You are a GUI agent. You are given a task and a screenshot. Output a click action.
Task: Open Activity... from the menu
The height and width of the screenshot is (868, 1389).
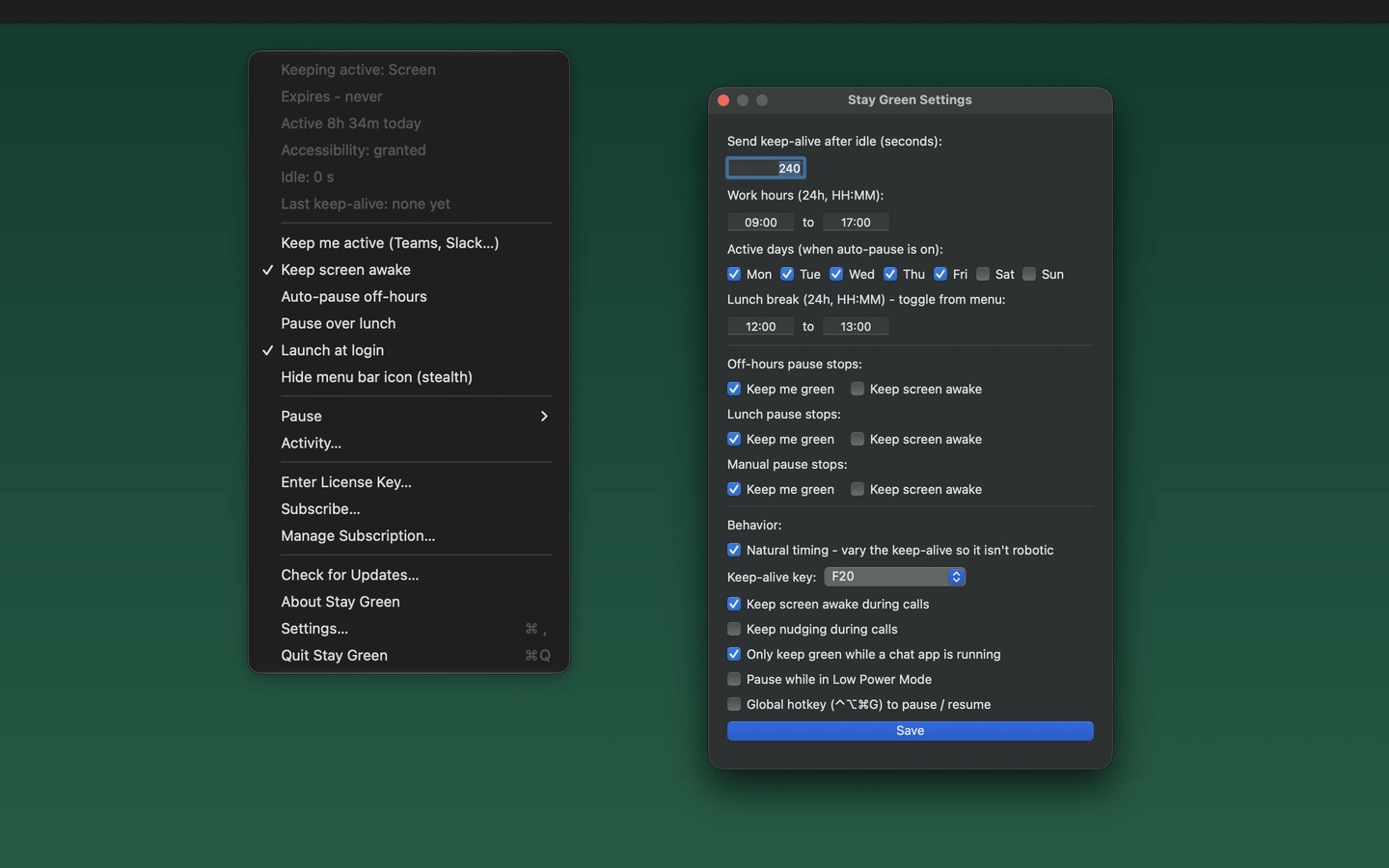tap(409, 444)
